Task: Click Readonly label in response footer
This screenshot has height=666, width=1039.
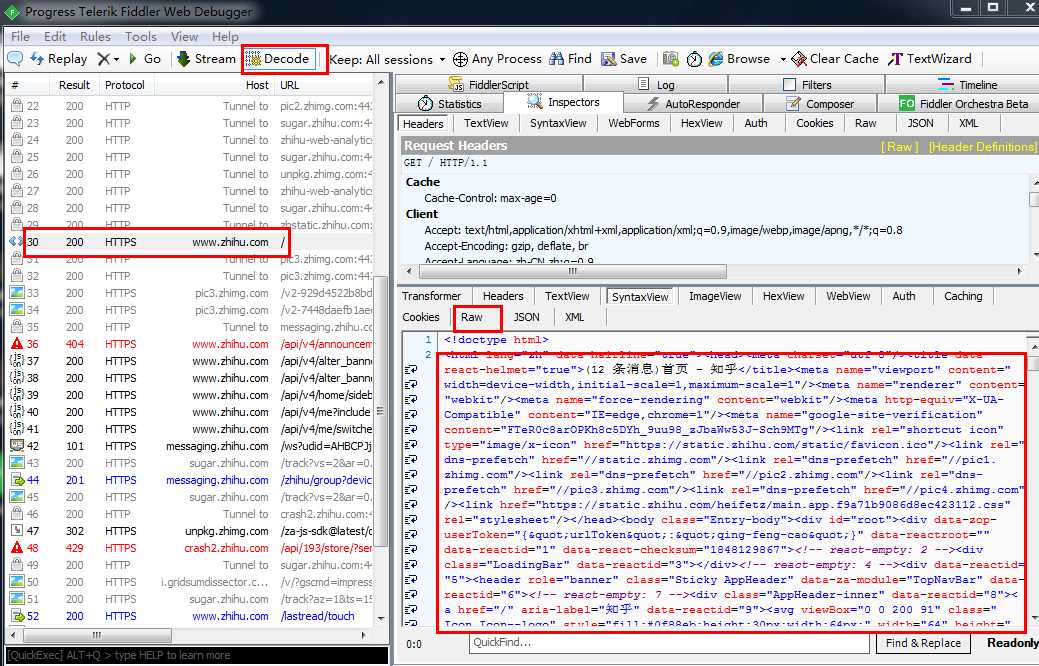Action: click(x=1012, y=643)
